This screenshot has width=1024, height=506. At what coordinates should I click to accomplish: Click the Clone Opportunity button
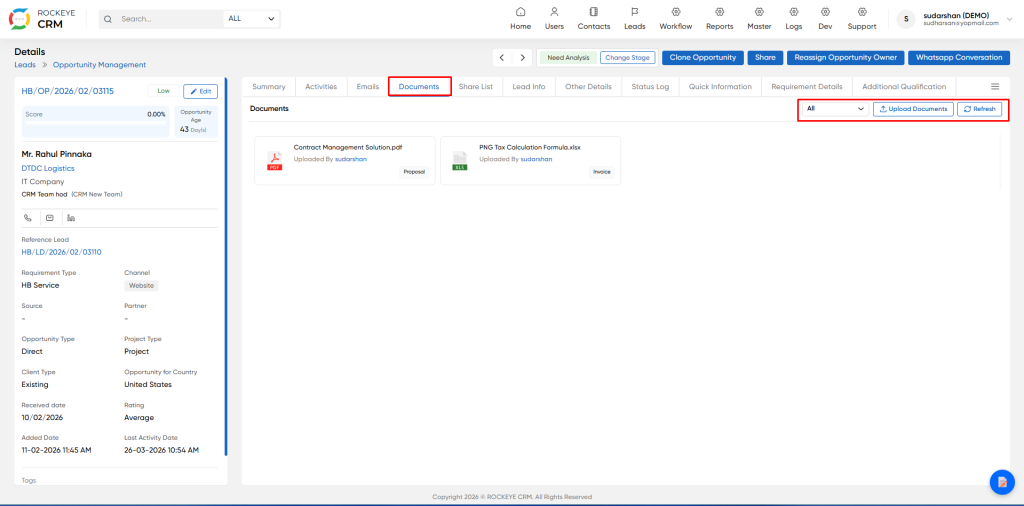703,57
